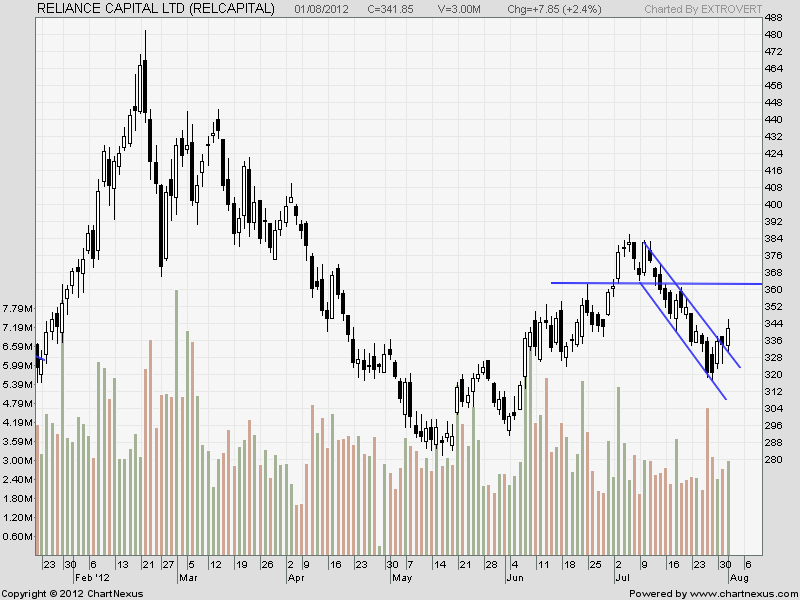The height and width of the screenshot is (600, 800).
Task: Click the May month label on time axis
Action: tap(402, 578)
